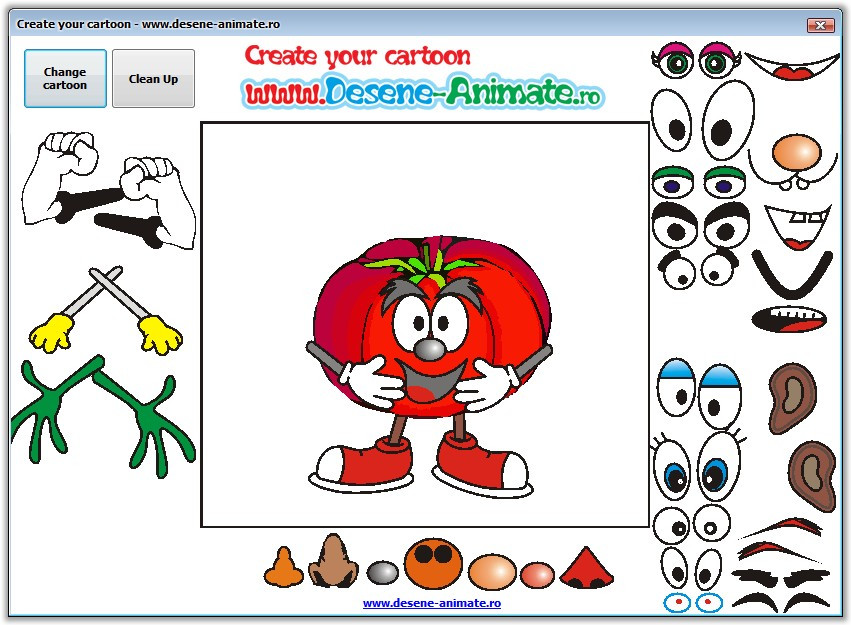The width and height of the screenshot is (851, 625).
Task: Choose the small gray ball nose
Action: [383, 573]
